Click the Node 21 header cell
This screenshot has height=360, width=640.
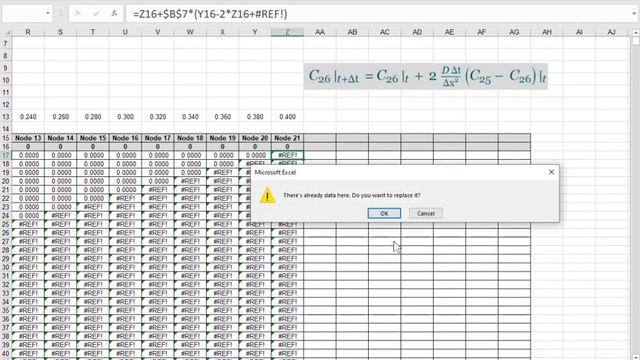pyautogui.click(x=287, y=138)
